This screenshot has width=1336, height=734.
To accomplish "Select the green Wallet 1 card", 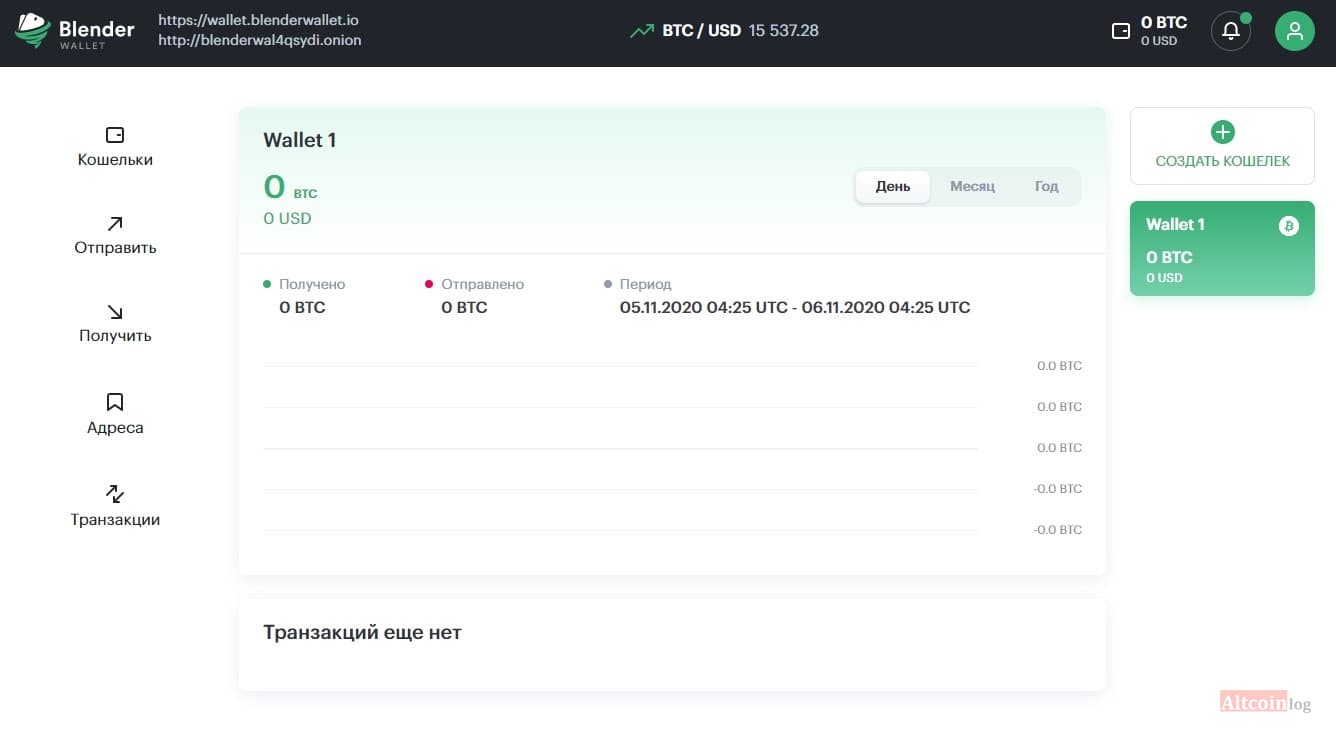I will pos(1222,249).
